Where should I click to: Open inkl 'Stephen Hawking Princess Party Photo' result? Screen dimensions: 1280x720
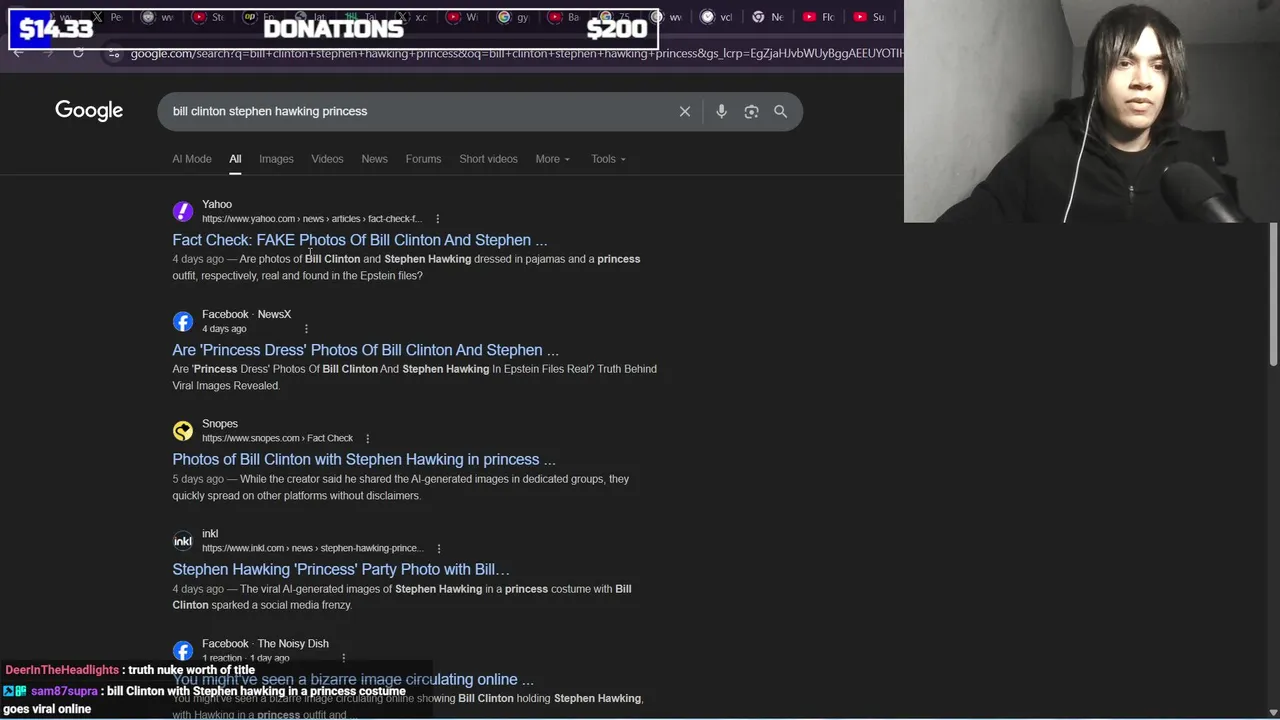[x=341, y=569]
